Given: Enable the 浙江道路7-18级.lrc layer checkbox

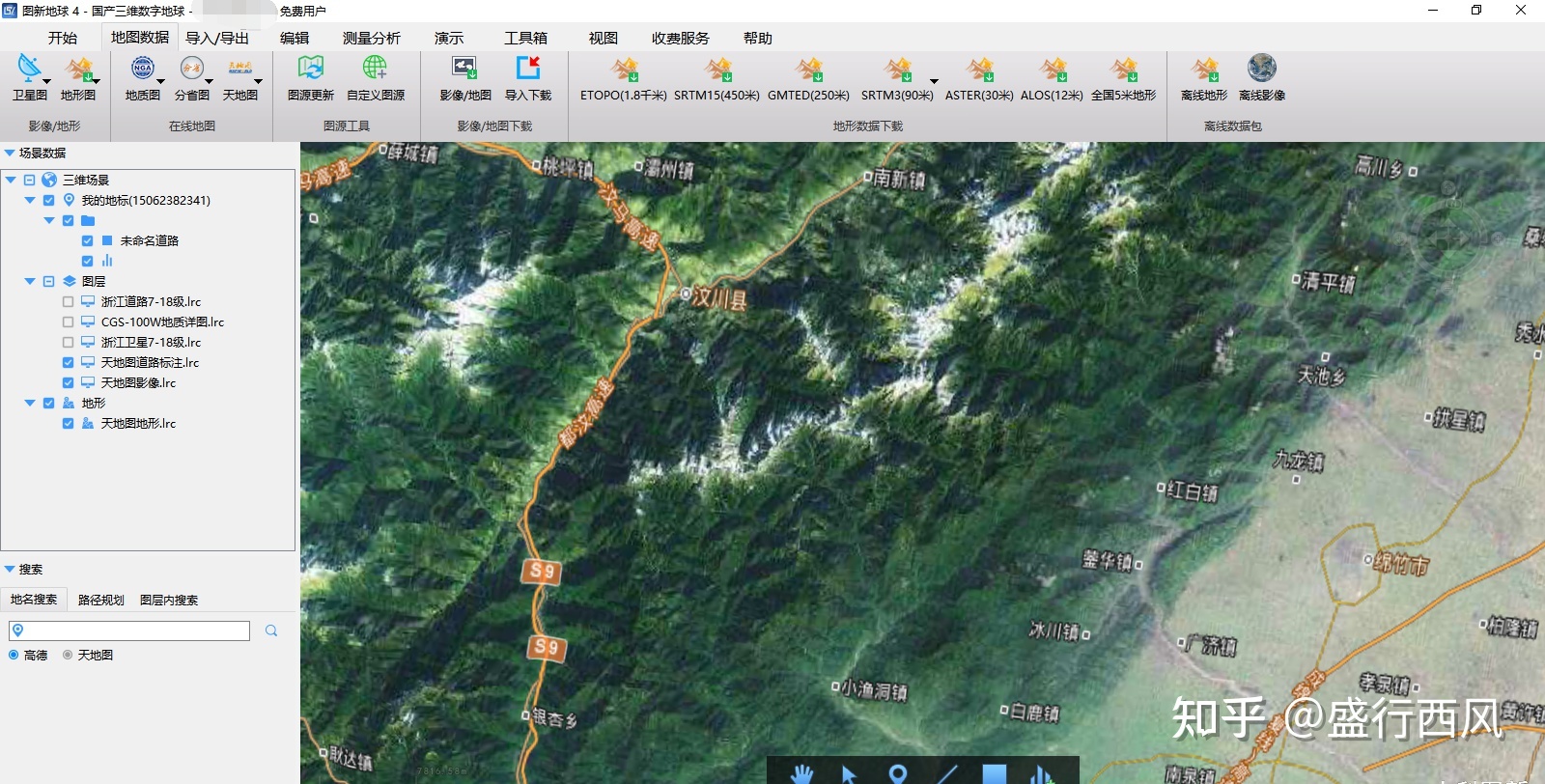Looking at the screenshot, I should coord(68,302).
